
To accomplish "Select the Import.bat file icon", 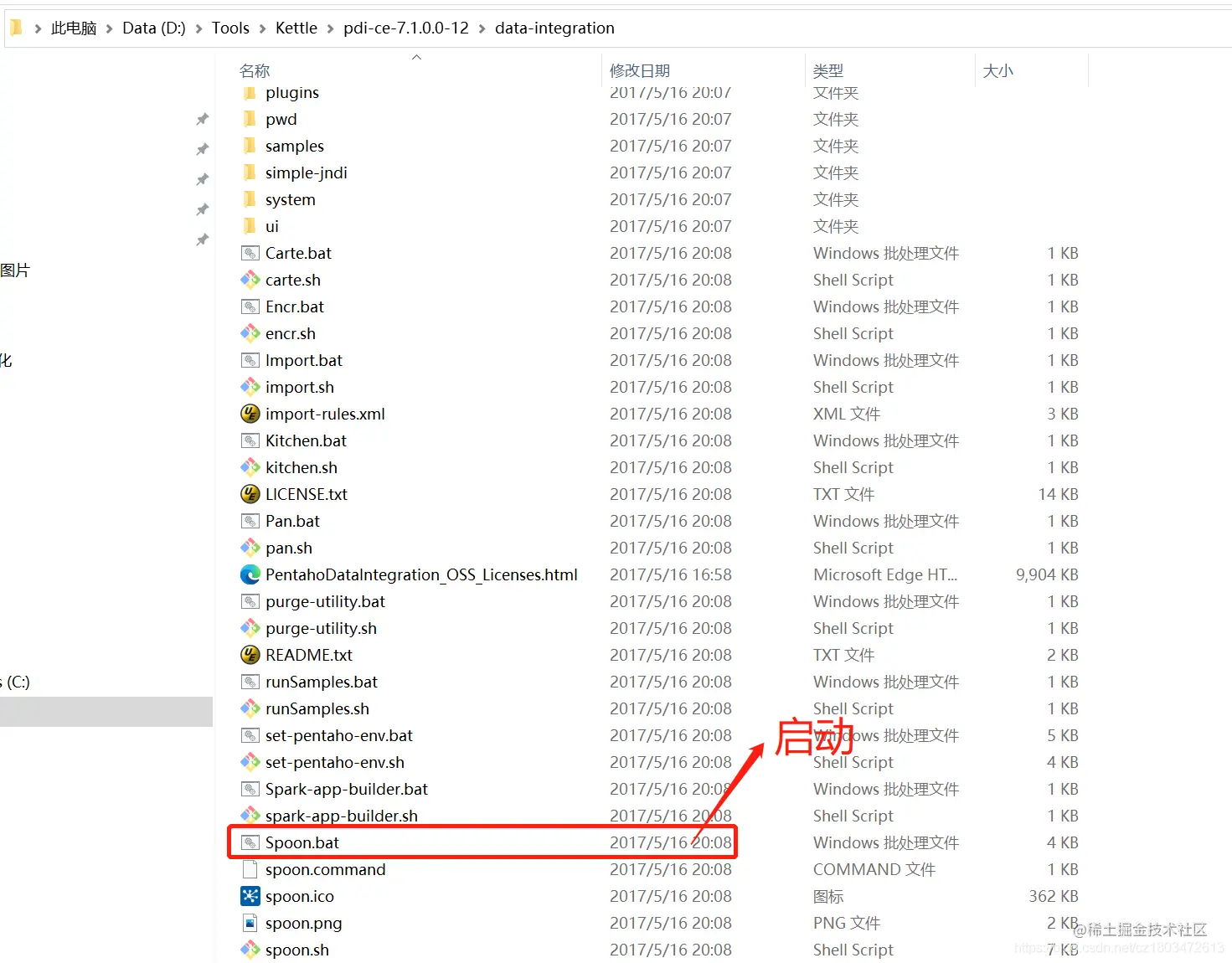I will click(x=250, y=360).
